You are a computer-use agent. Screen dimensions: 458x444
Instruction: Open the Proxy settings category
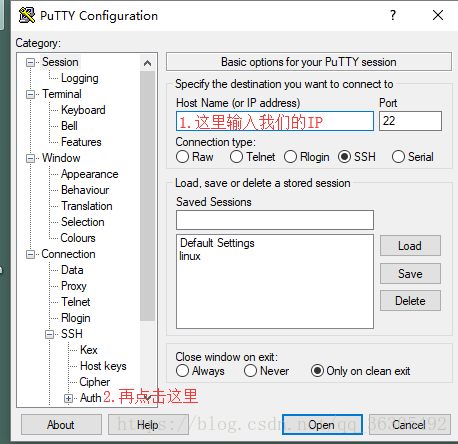pyautogui.click(x=74, y=286)
